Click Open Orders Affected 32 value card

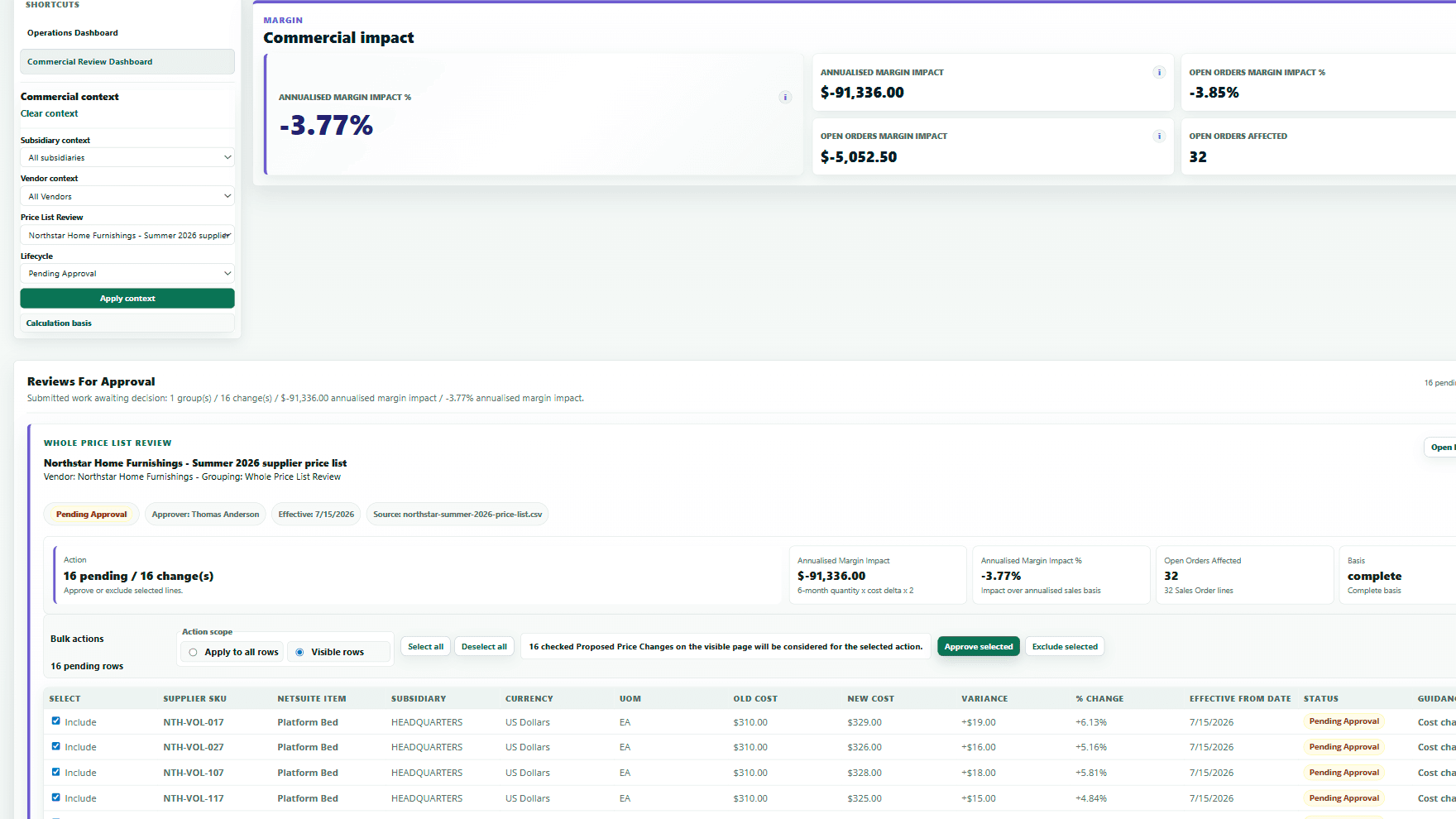click(1318, 146)
